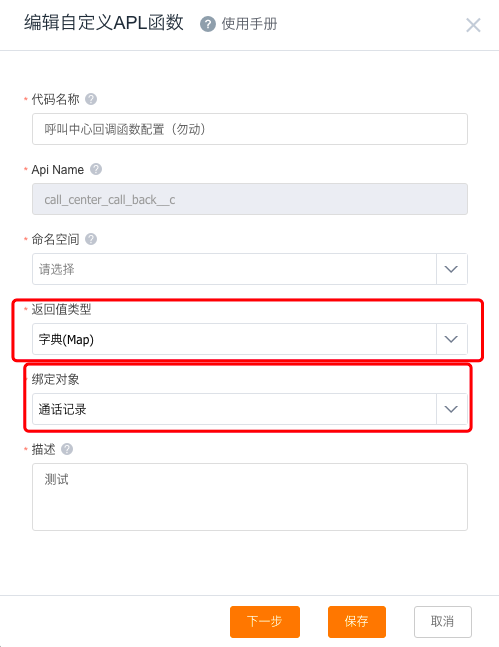Click the dialog title 编辑自定义APL函数
Screen dimensions: 499x647
(104, 23)
